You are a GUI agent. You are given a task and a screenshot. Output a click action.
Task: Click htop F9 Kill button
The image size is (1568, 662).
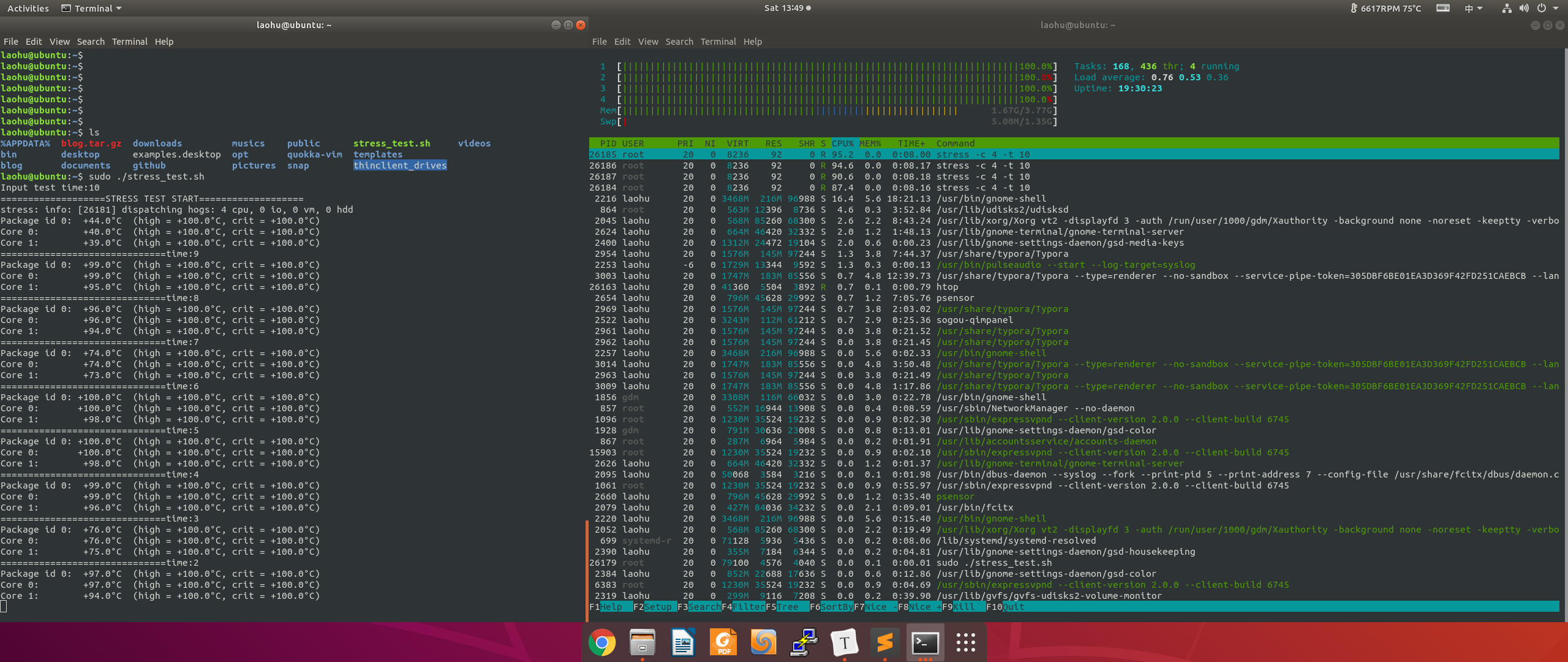pyautogui.click(x=964, y=607)
